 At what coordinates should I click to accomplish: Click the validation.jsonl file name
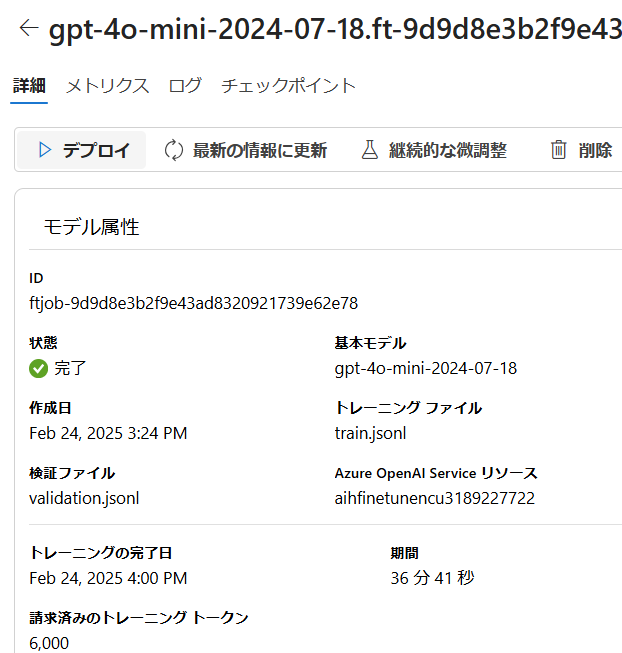tap(84, 498)
